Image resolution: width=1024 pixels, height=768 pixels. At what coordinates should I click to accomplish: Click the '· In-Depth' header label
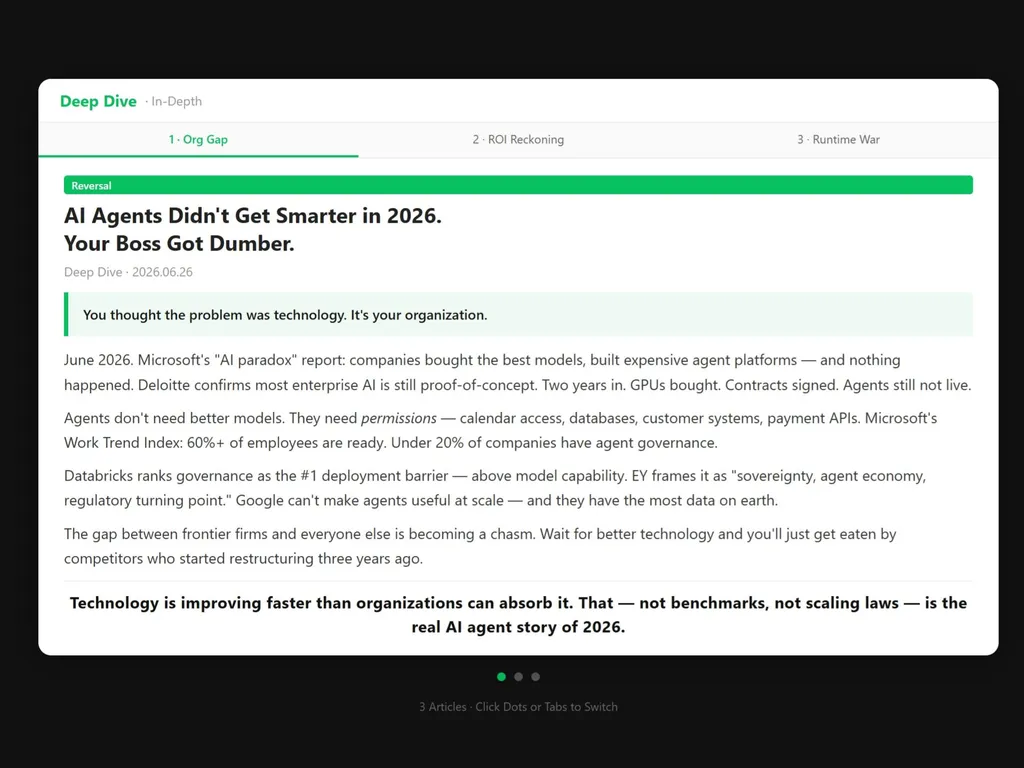coord(174,101)
